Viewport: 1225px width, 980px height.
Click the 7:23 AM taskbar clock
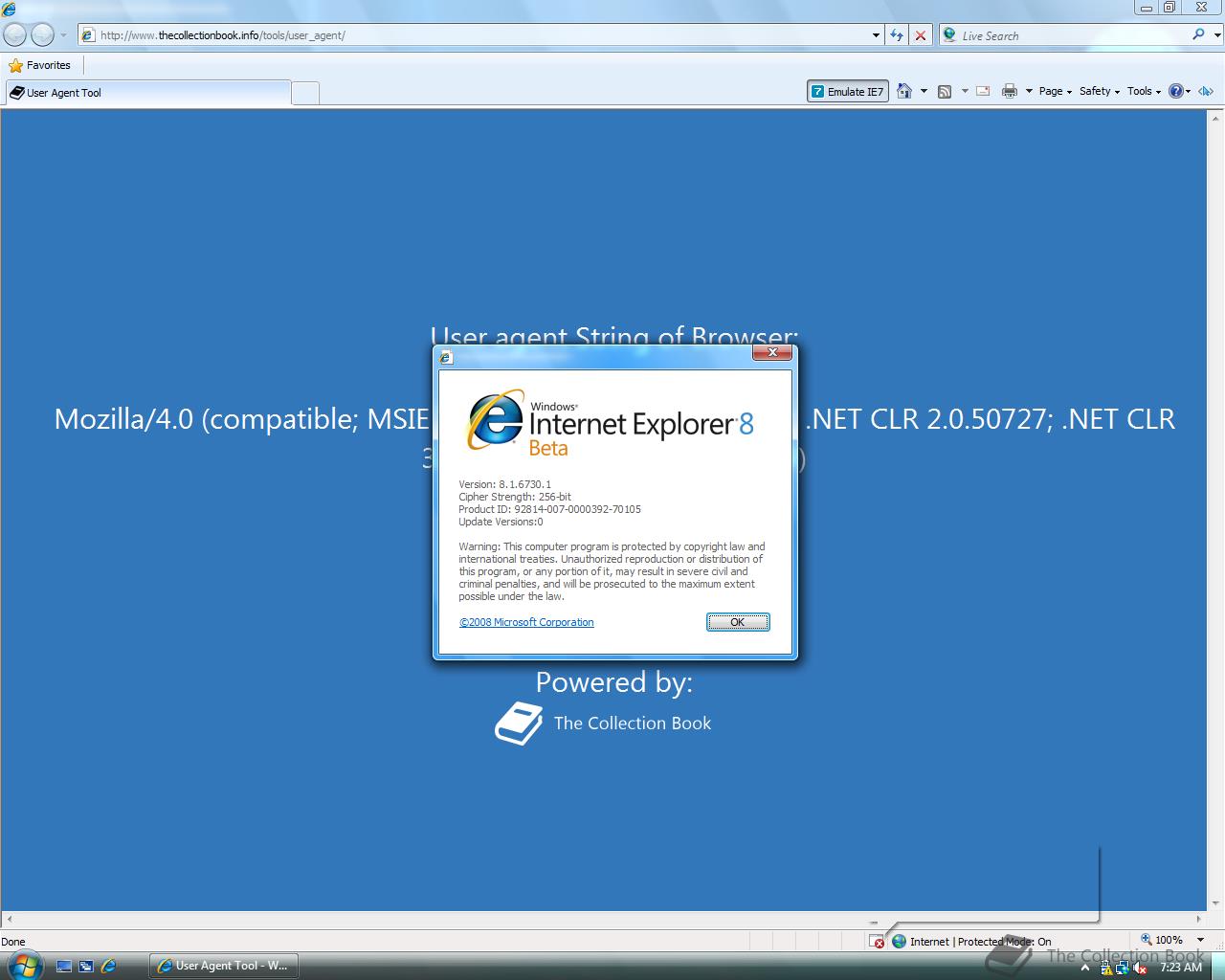pyautogui.click(x=1180, y=968)
